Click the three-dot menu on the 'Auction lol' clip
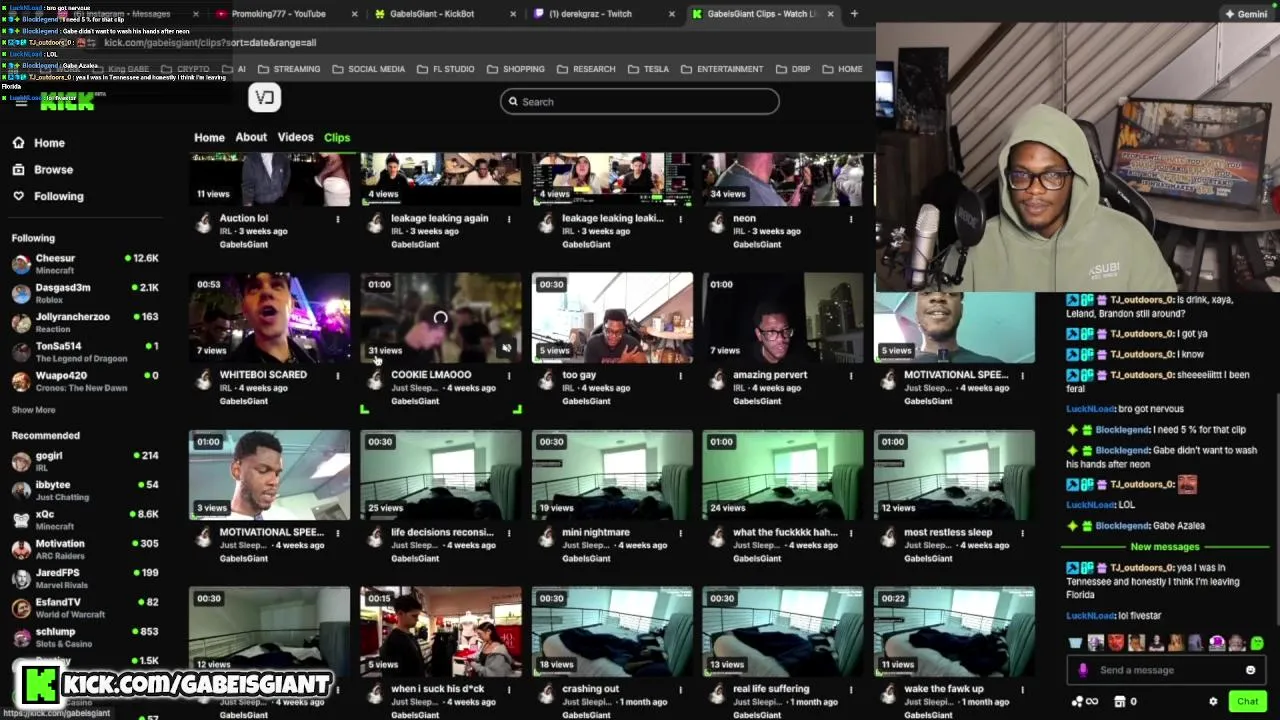1280x720 pixels. pyautogui.click(x=338, y=219)
